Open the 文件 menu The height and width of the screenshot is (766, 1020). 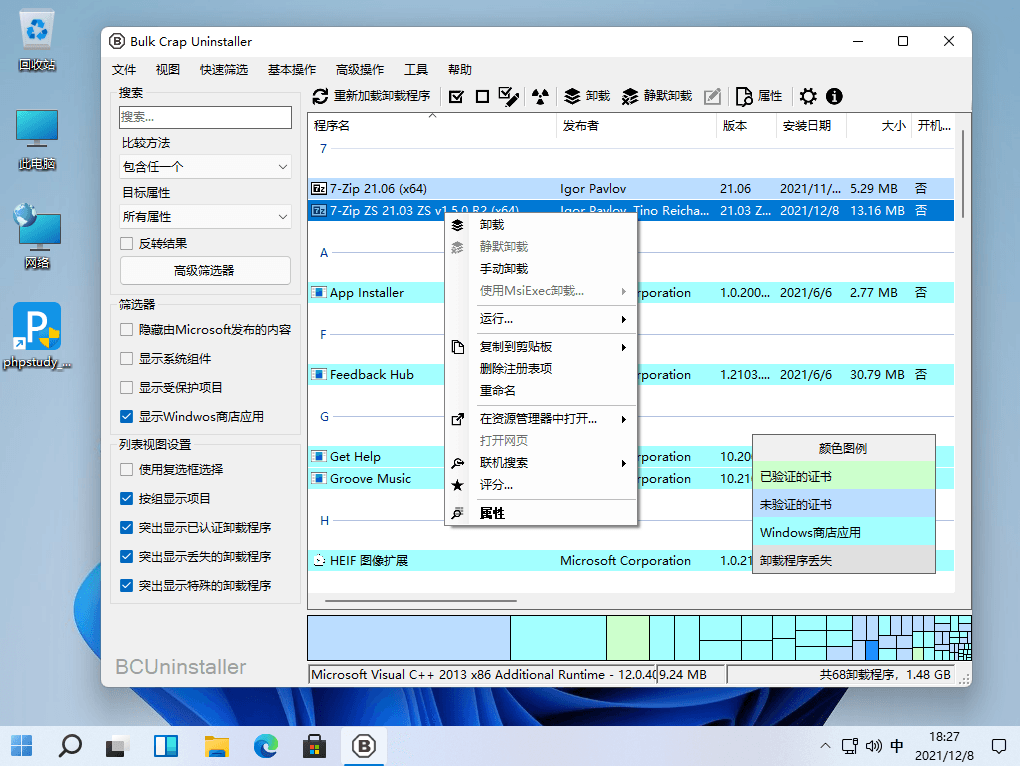(x=124, y=70)
